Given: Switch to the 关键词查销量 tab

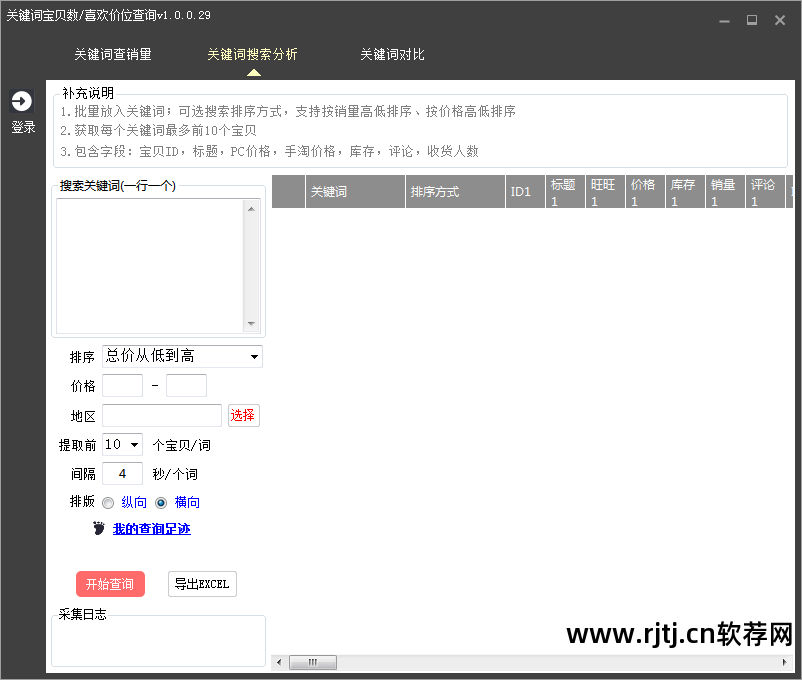Looking at the screenshot, I should 112,55.
